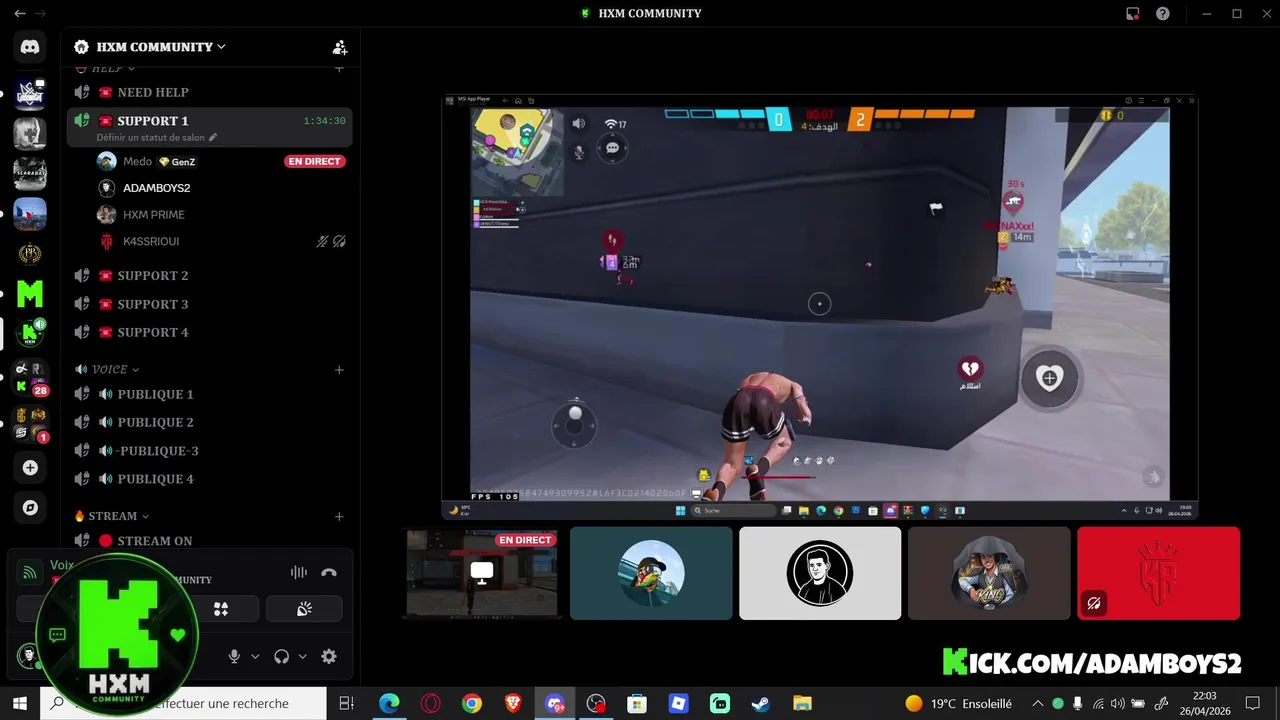1280x720 pixels.
Task: Open the discover servers compass icon
Action: click(x=30, y=508)
